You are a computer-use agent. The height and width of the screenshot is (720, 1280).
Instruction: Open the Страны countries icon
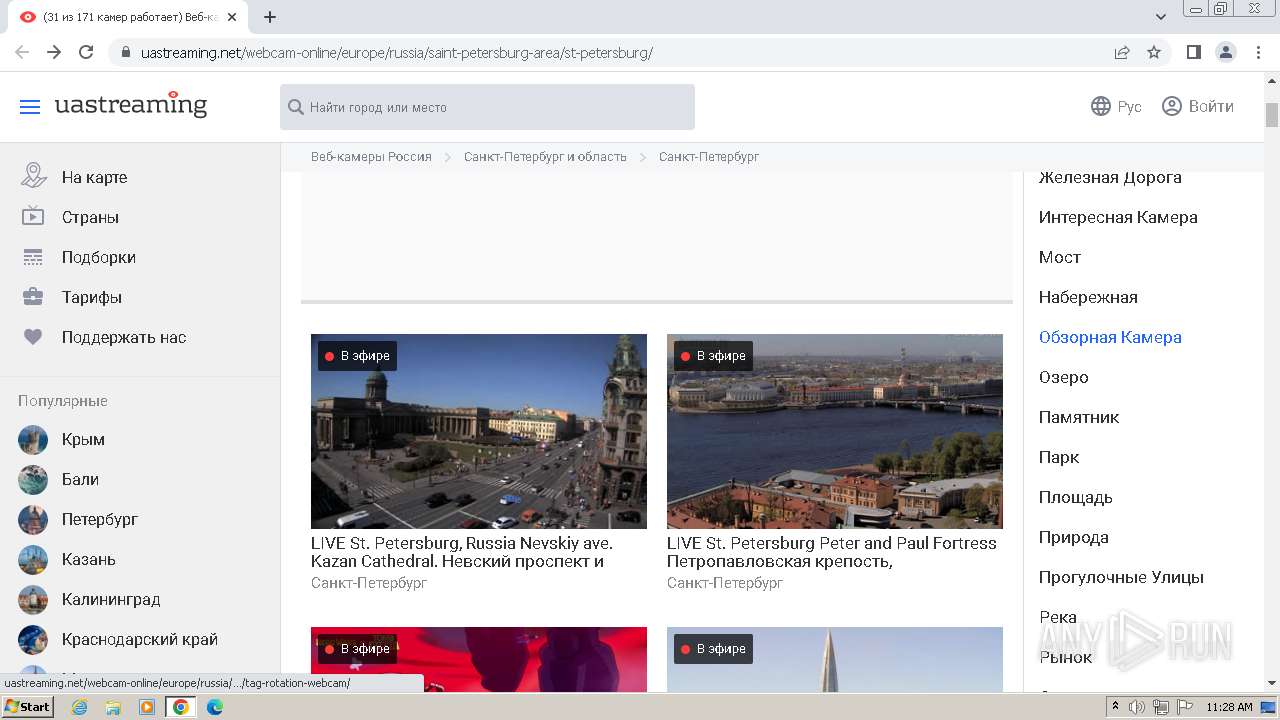[33, 217]
